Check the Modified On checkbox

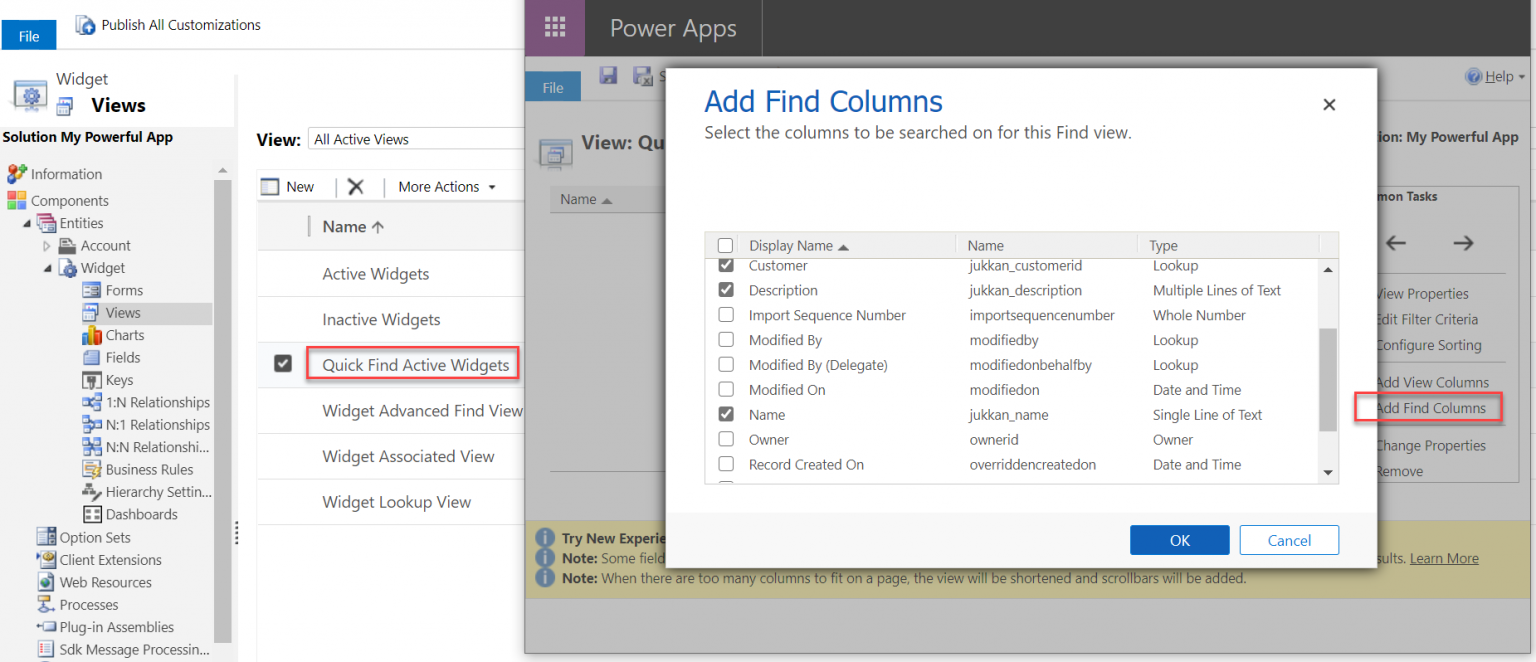coord(726,390)
